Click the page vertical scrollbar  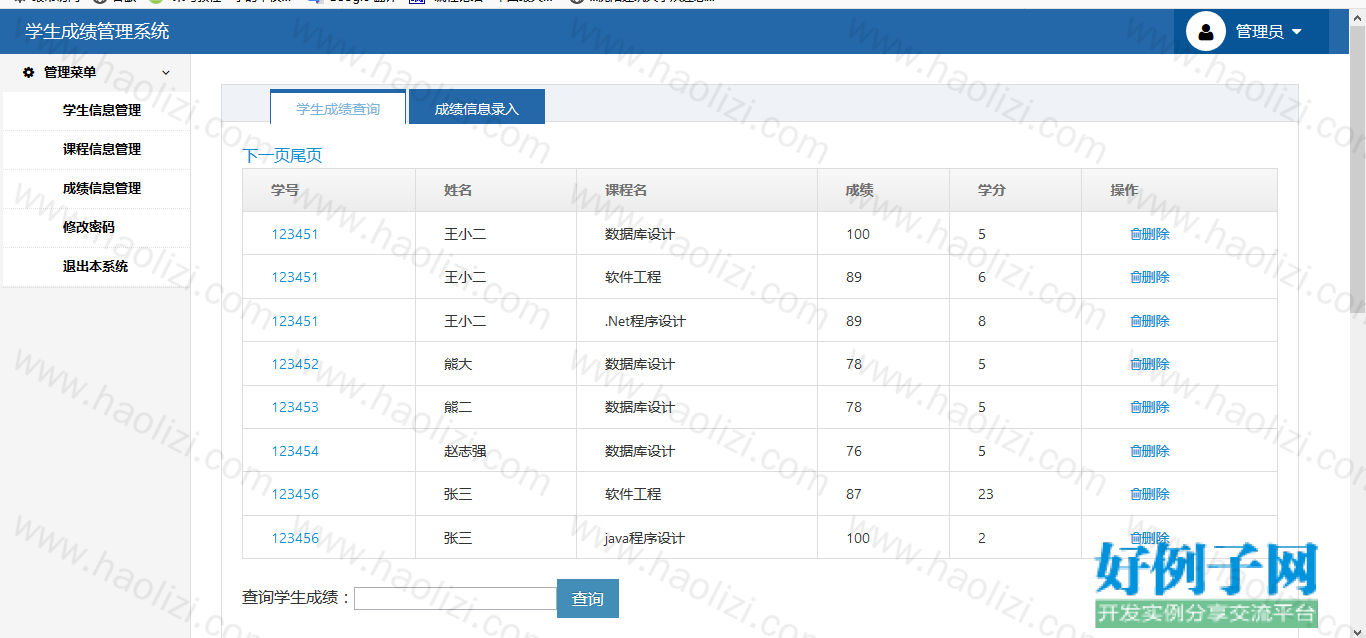1357,170
